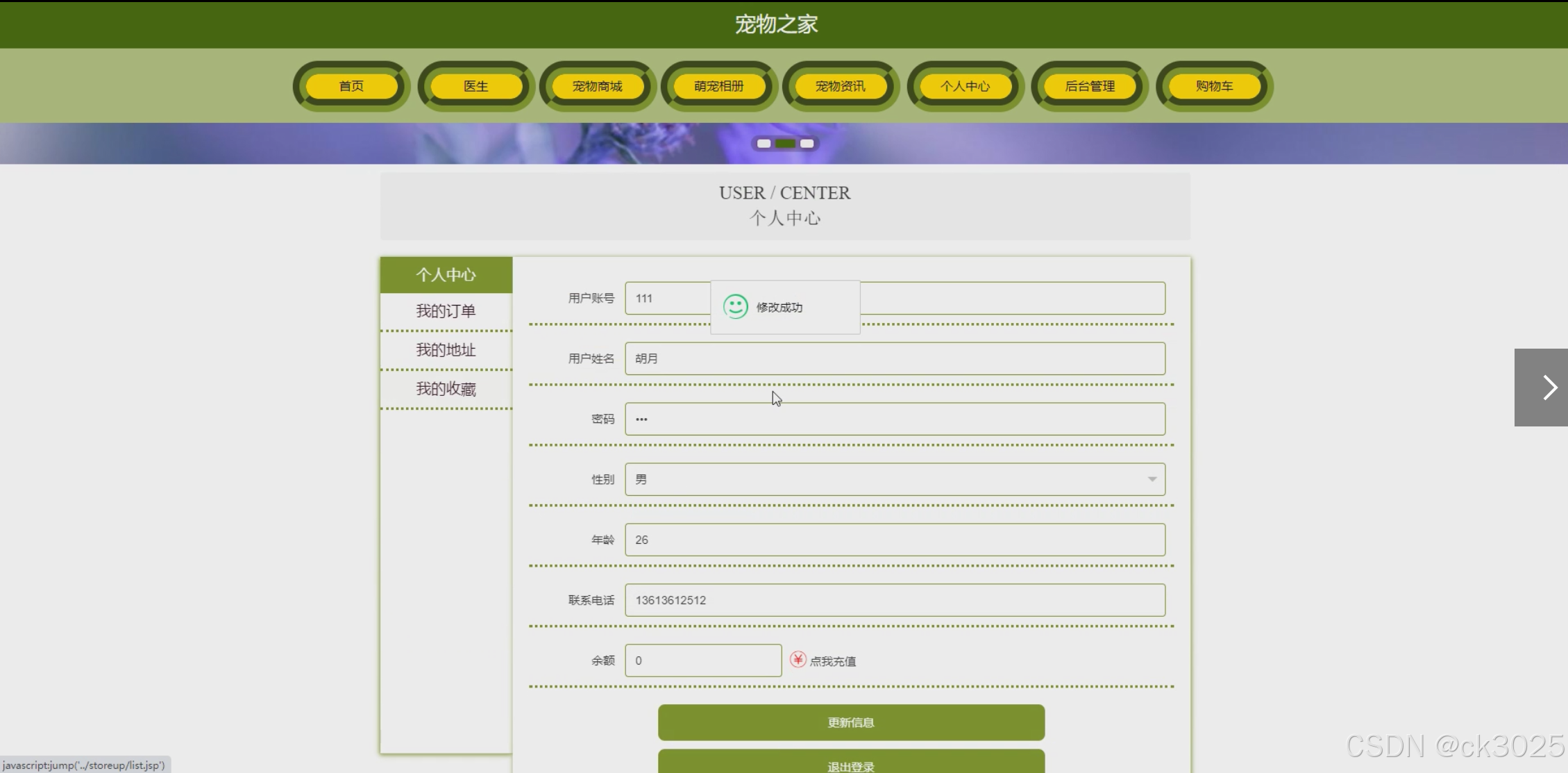
Task: Click the 更新信息 update button
Action: [851, 722]
